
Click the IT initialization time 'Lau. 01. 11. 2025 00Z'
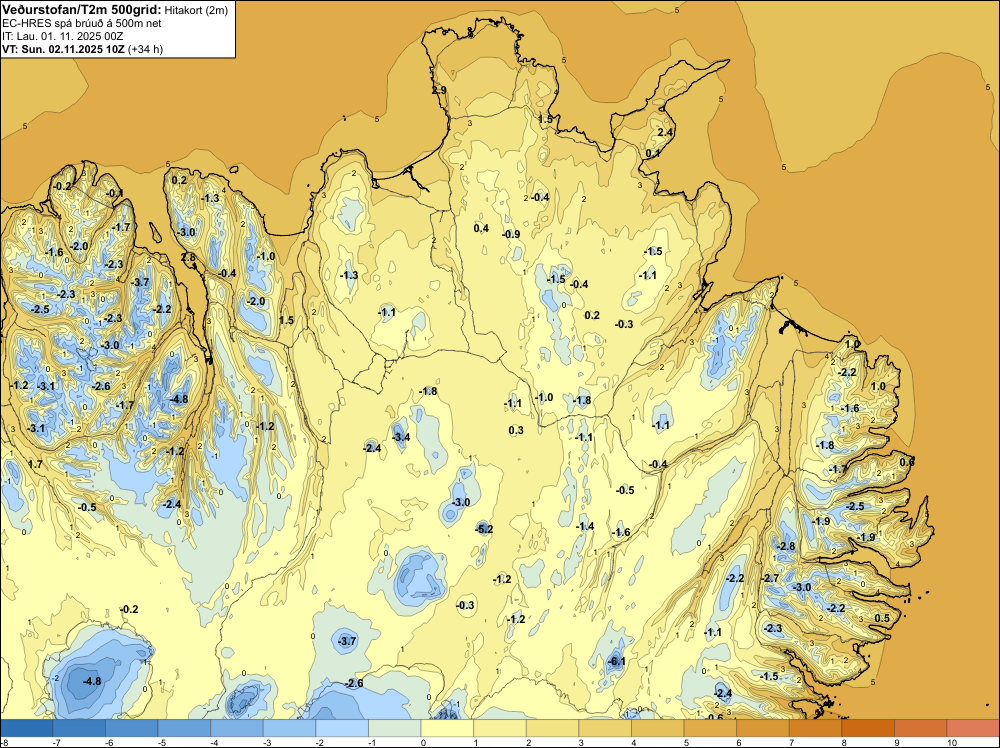[70, 36]
